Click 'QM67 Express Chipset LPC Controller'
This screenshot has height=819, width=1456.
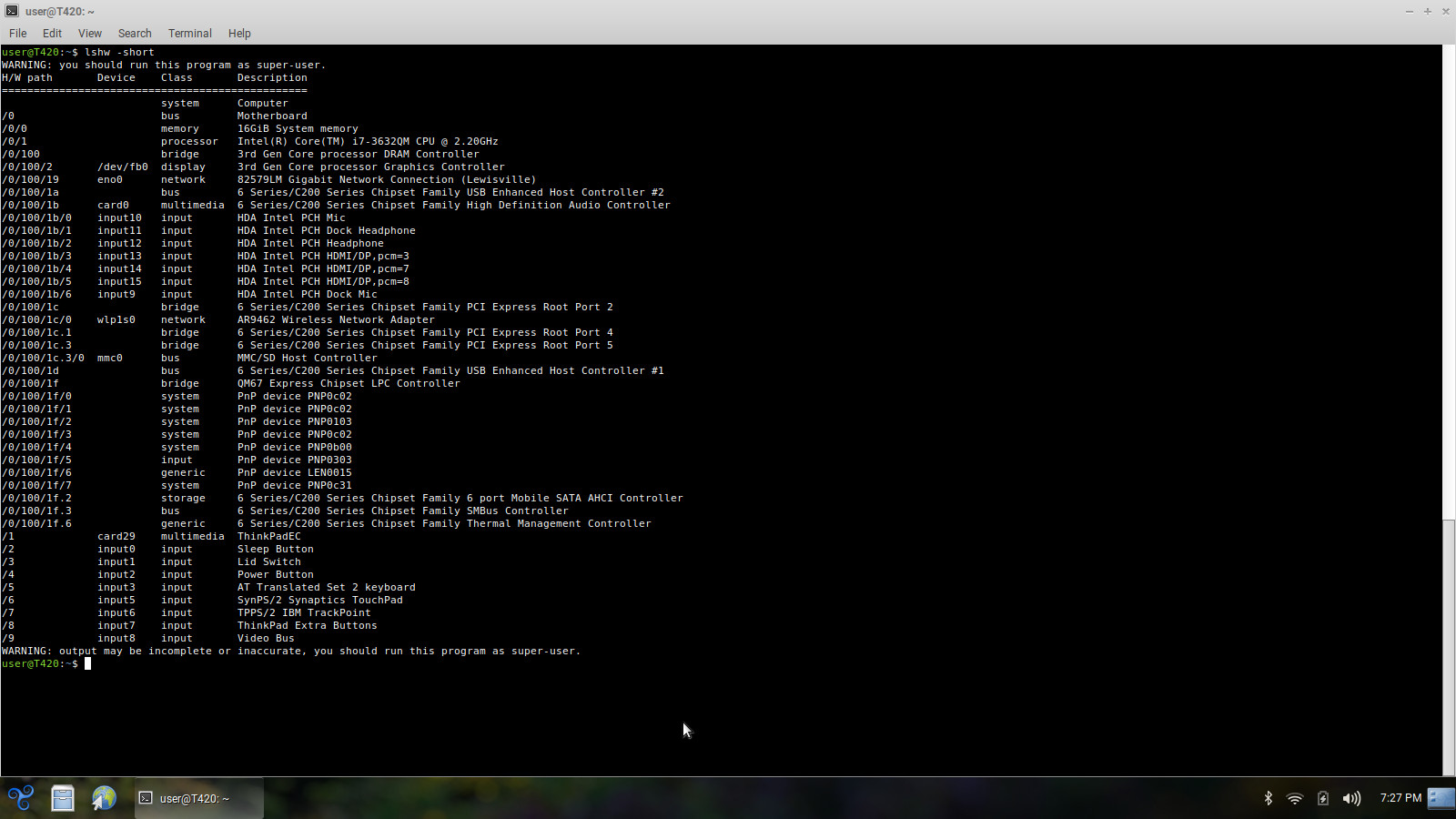point(349,384)
